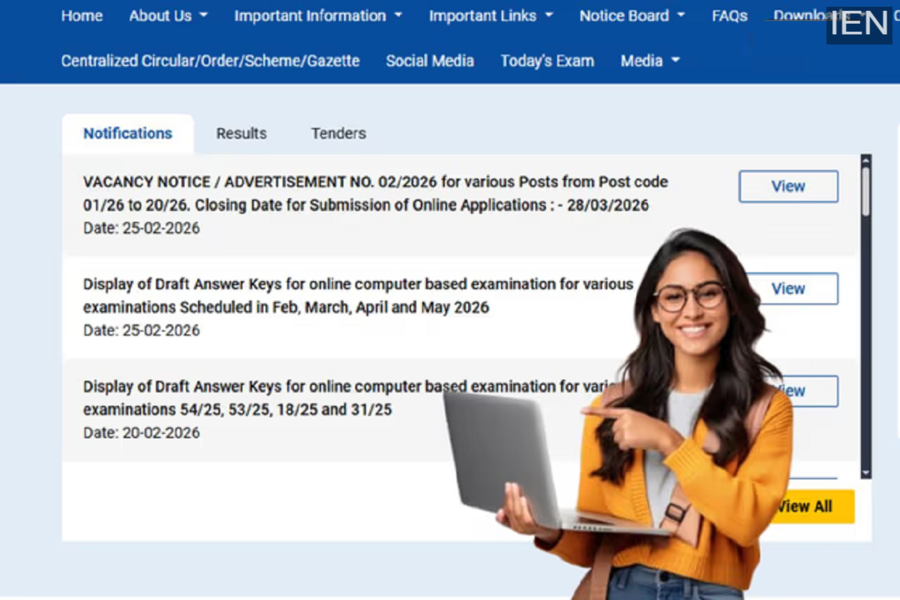The height and width of the screenshot is (600, 900).
Task: Expand the About Us dropdown menu
Action: pyautogui.click(x=168, y=16)
